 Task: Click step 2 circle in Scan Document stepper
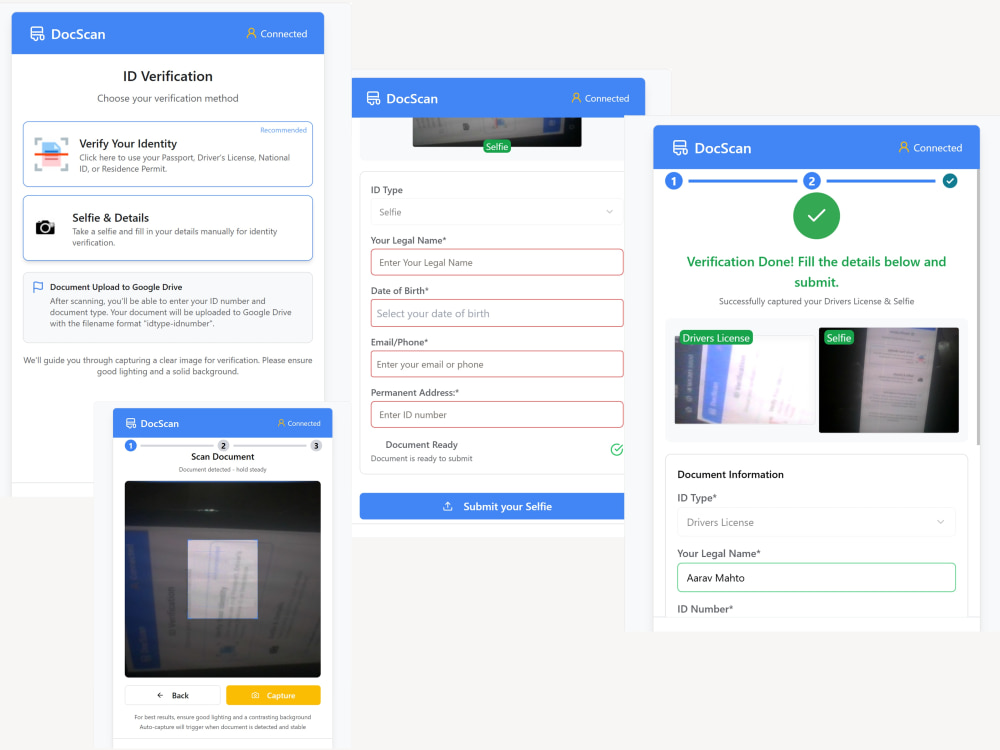[x=223, y=446]
